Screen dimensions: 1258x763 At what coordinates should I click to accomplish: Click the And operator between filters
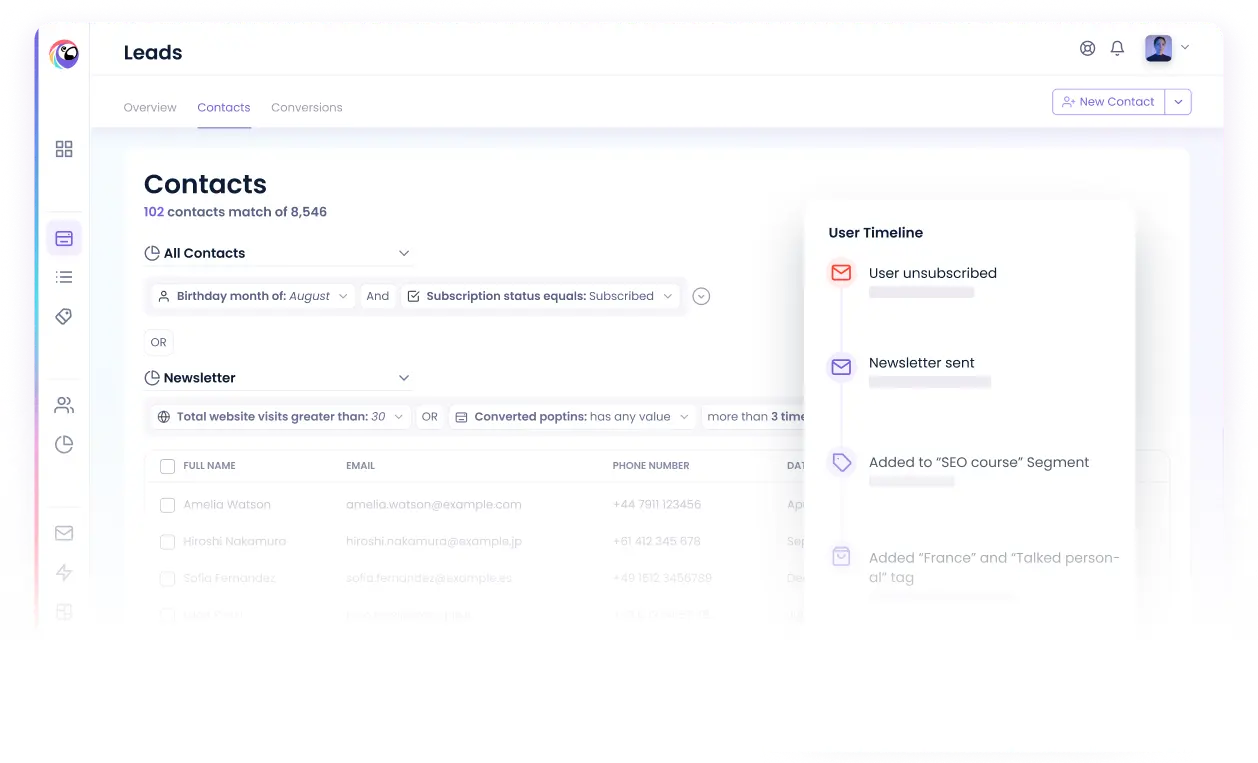[x=378, y=296]
